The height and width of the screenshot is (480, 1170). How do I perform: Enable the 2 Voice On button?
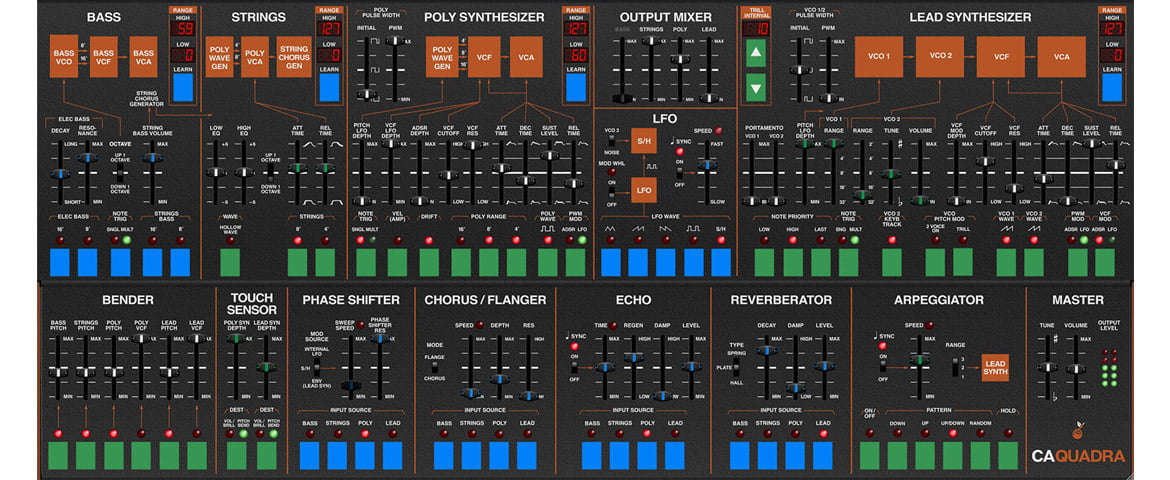click(x=935, y=262)
